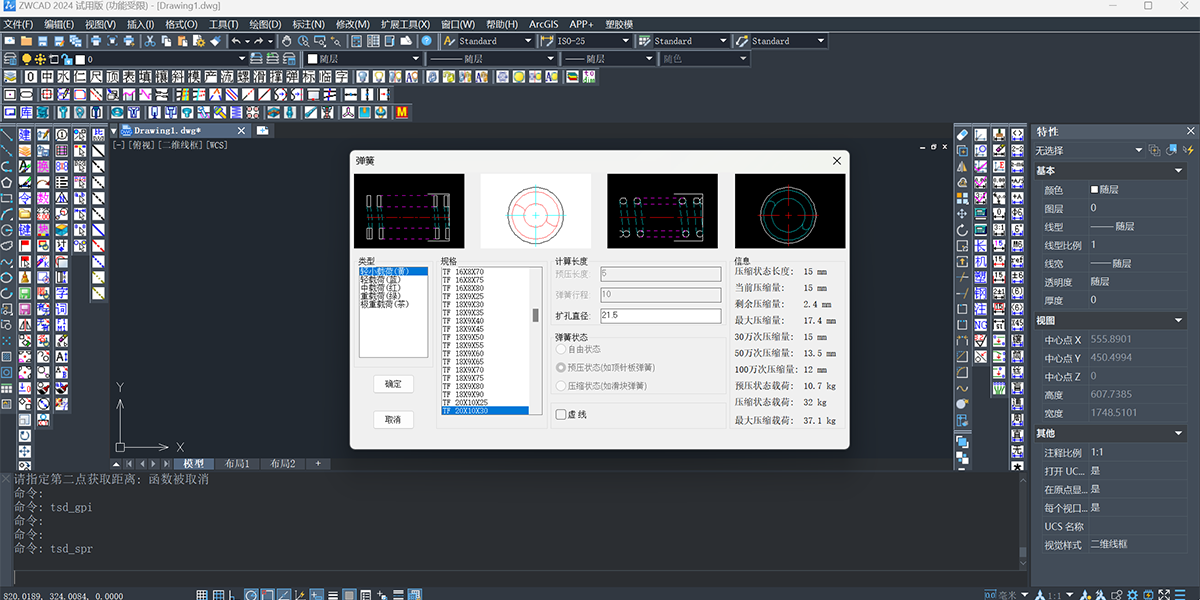The image size is (1200, 600).
Task: Click the Cut scissors icon in toolbar
Action: pyautogui.click(x=150, y=41)
